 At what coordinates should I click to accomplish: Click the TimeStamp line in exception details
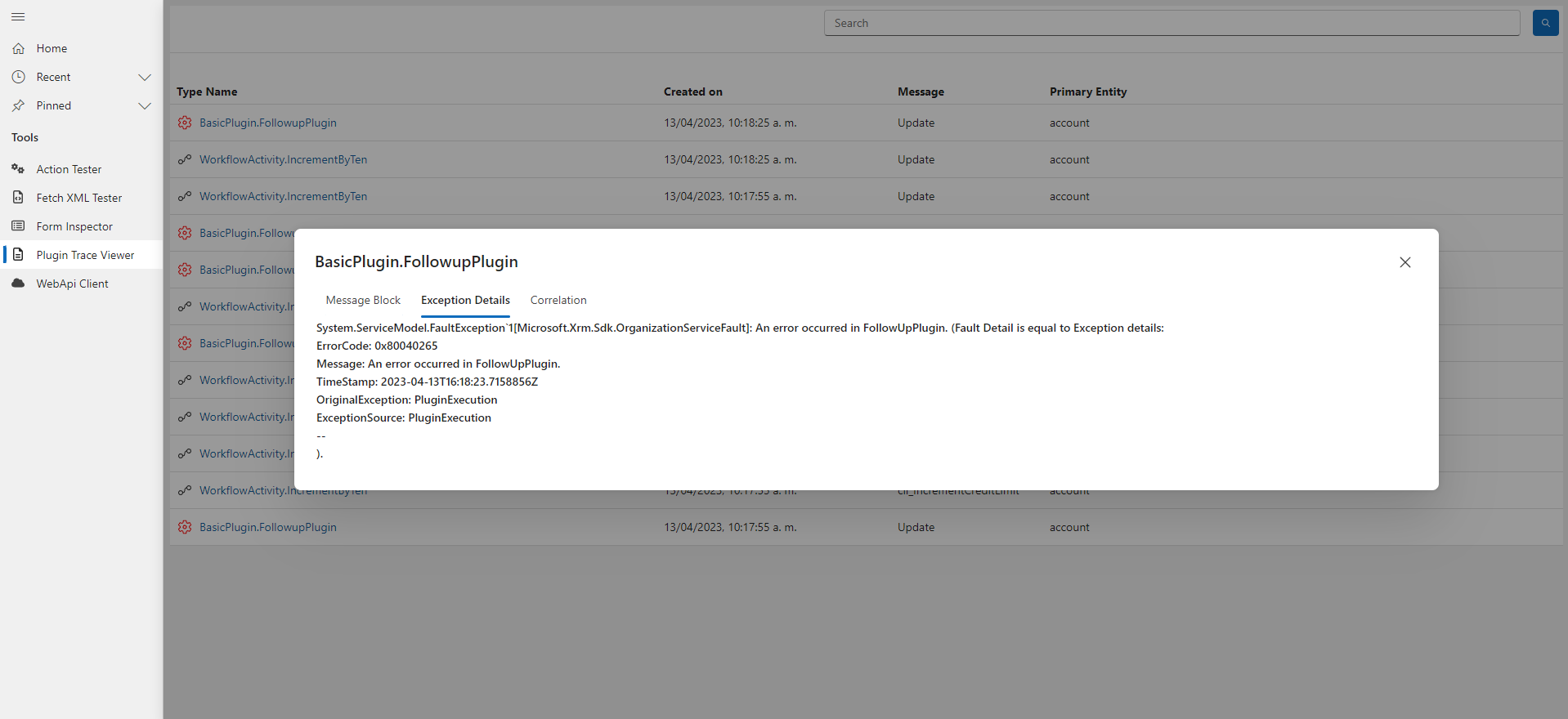pyautogui.click(x=427, y=382)
